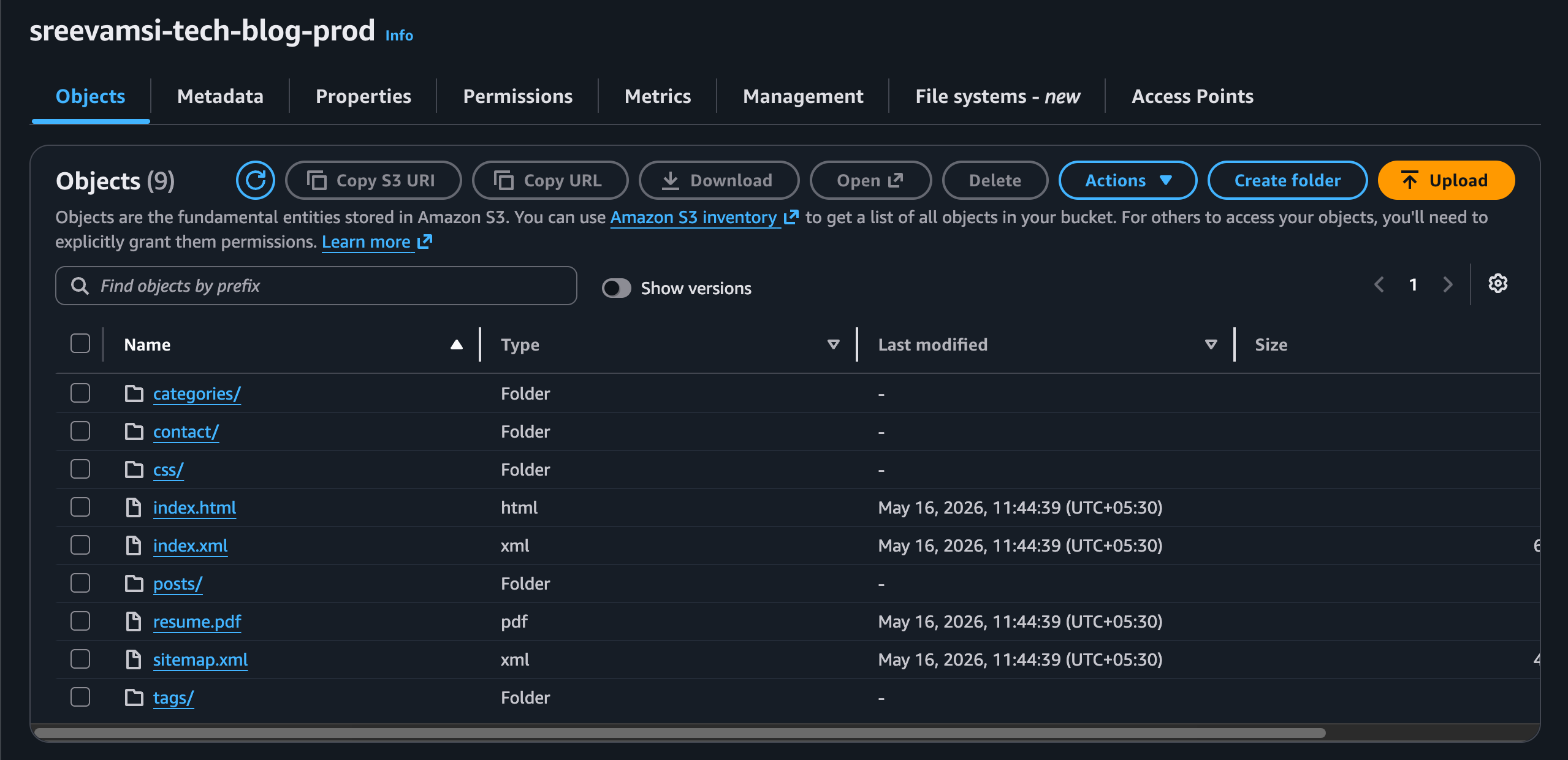
Task: Click the file icon beside index.html
Action: 133,507
